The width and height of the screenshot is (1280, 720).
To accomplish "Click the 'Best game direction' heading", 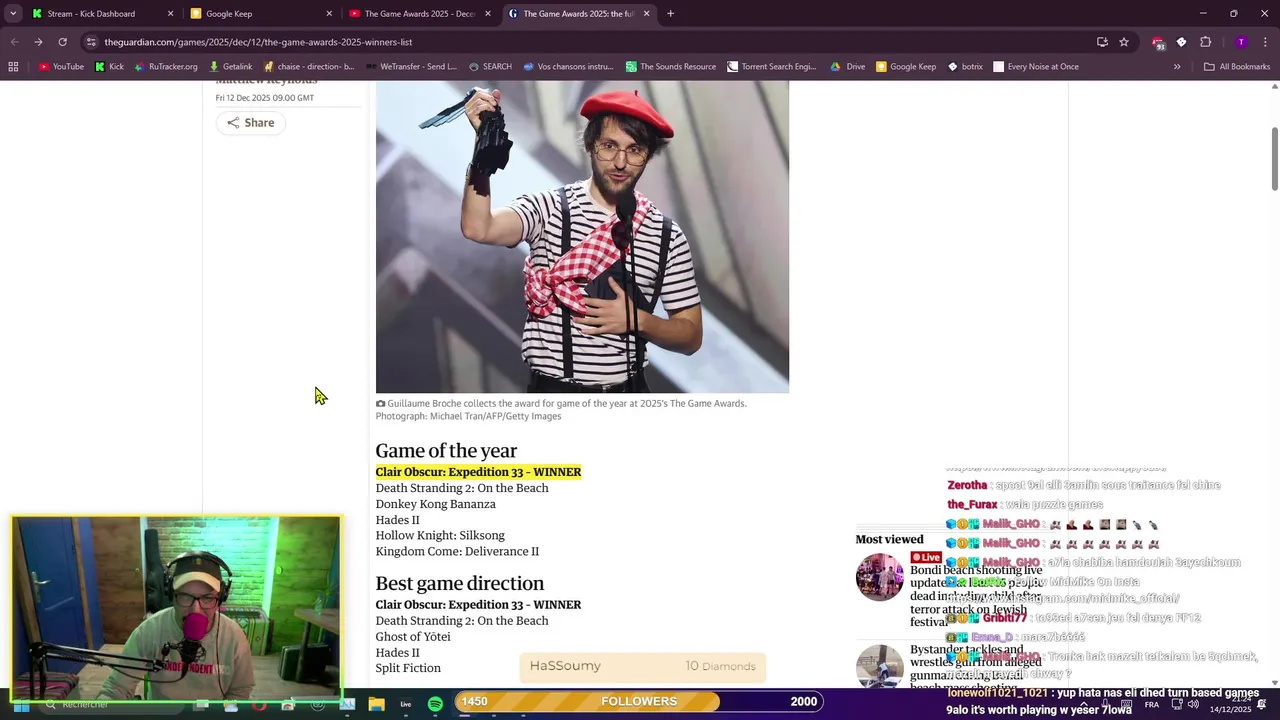I will tap(460, 584).
